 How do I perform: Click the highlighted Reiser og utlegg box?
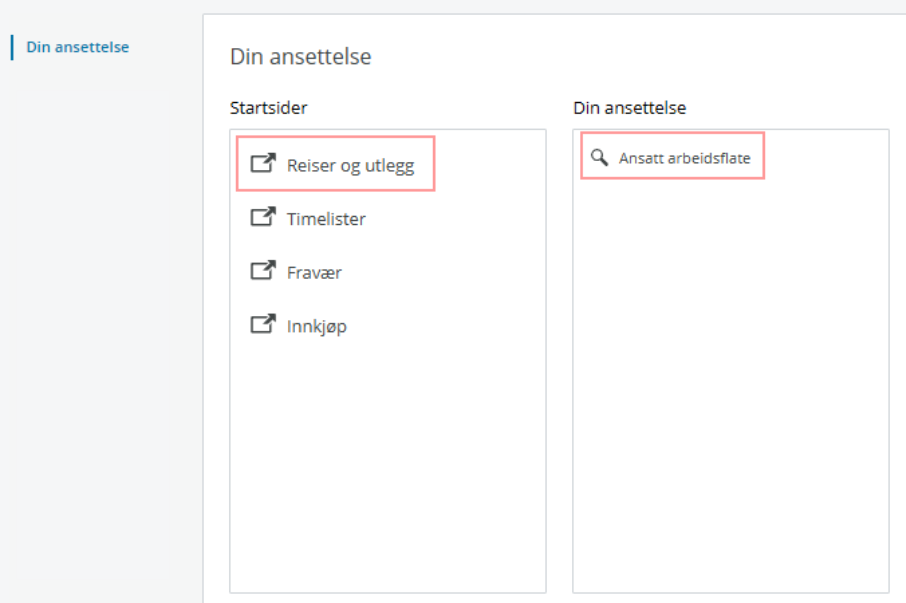[x=335, y=164]
